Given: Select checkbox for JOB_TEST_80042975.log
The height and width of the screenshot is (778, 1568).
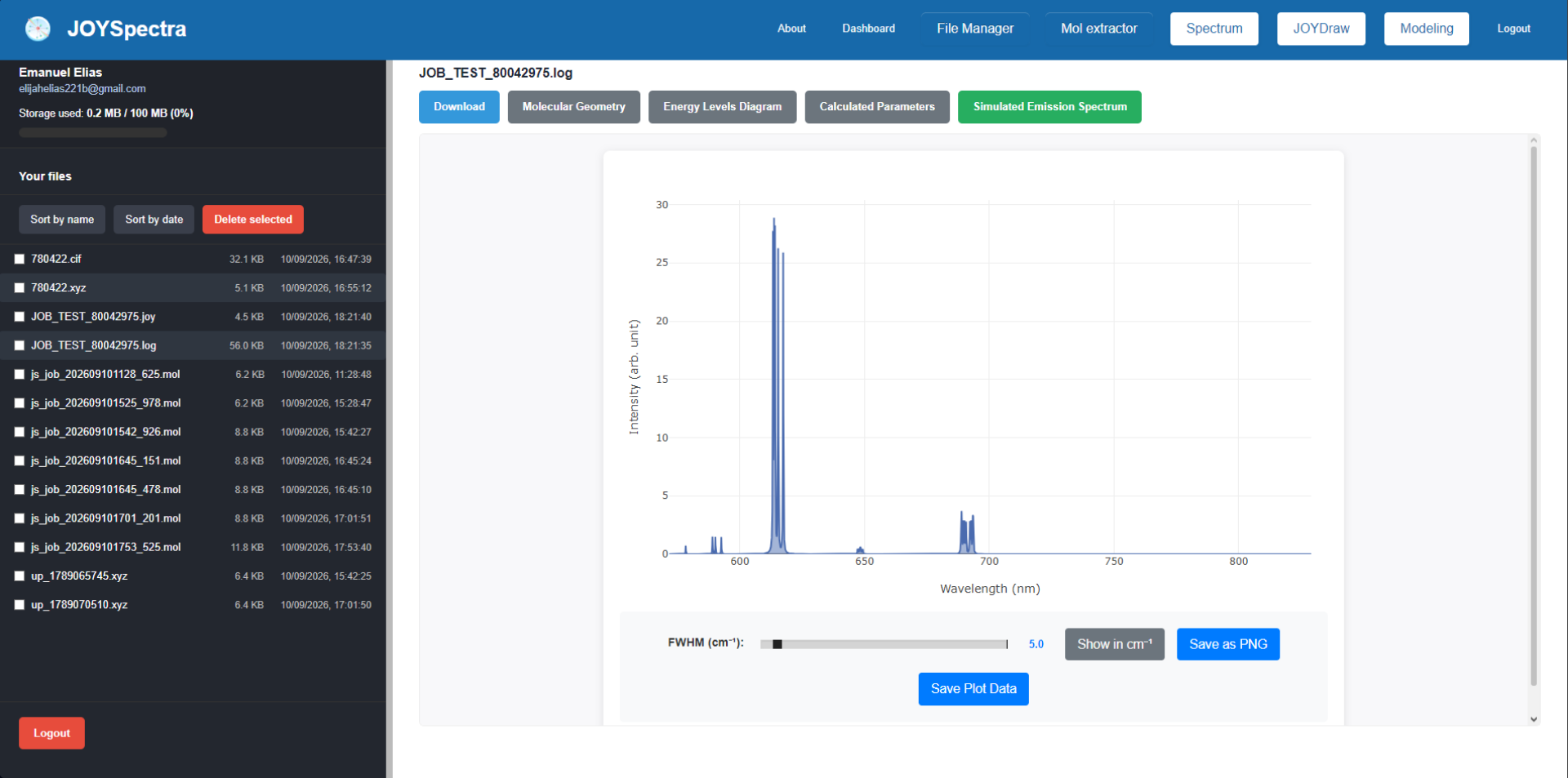Looking at the screenshot, I should (20, 345).
